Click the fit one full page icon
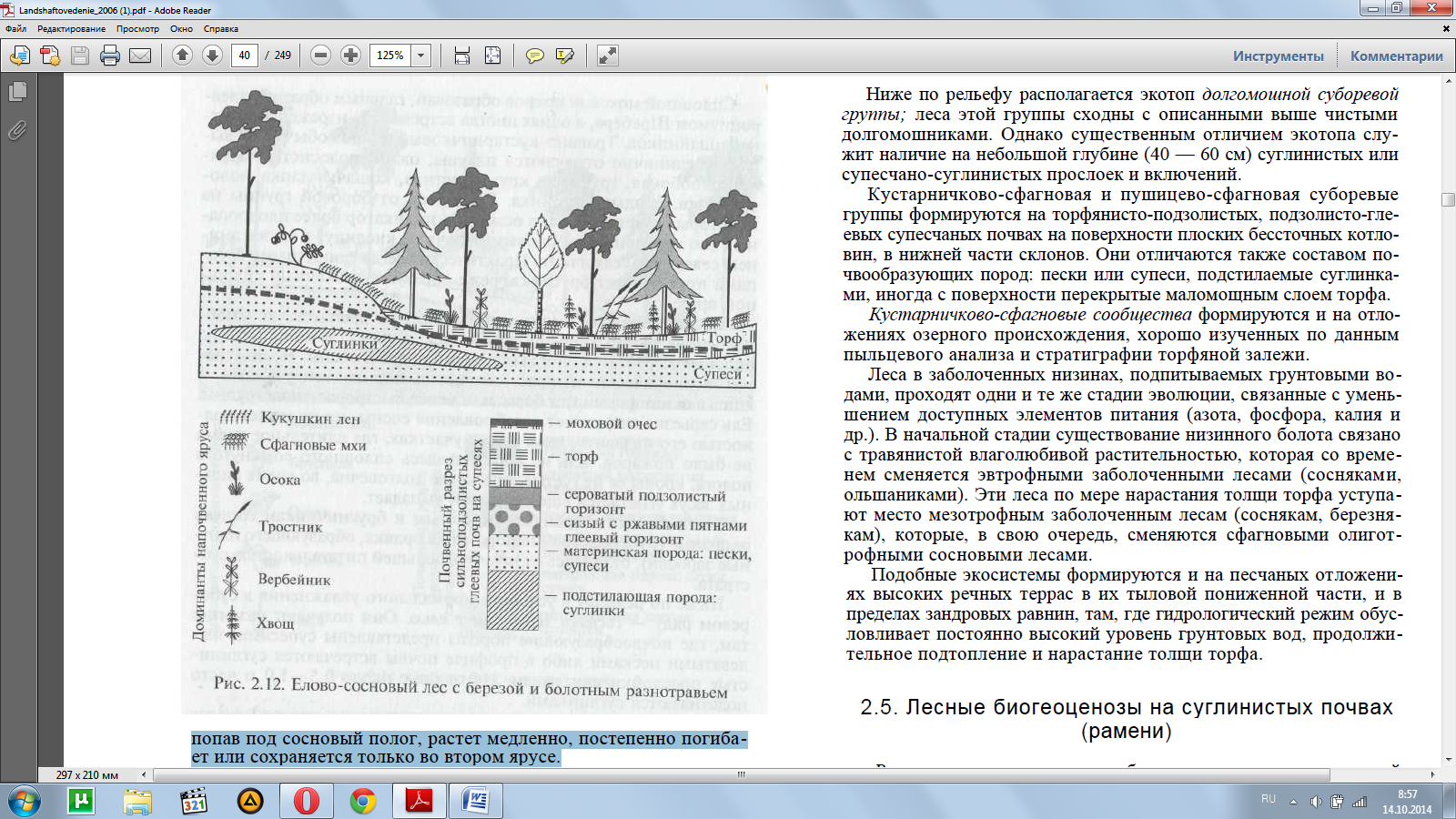 point(492,56)
